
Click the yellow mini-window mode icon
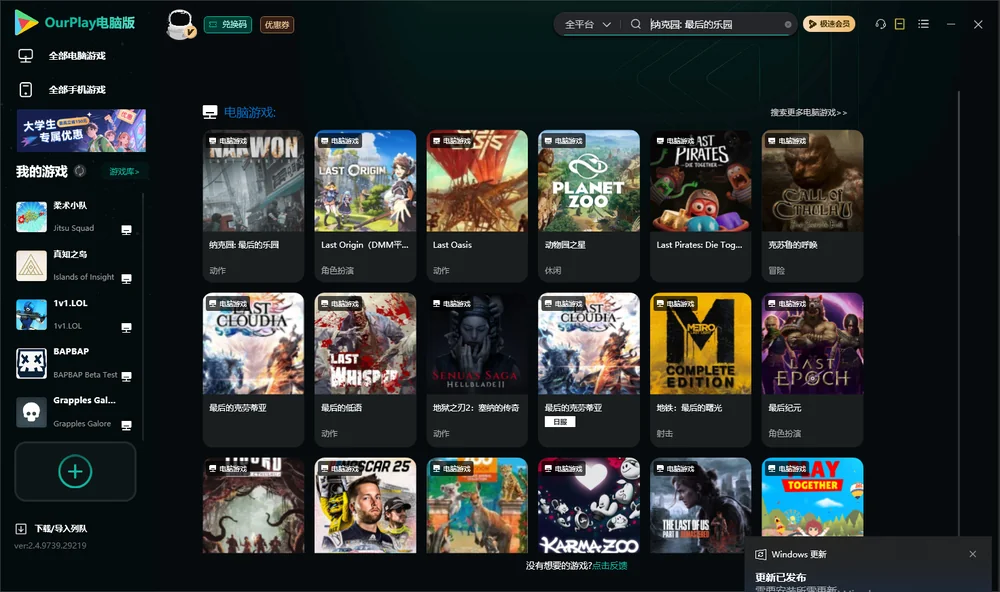(900, 24)
